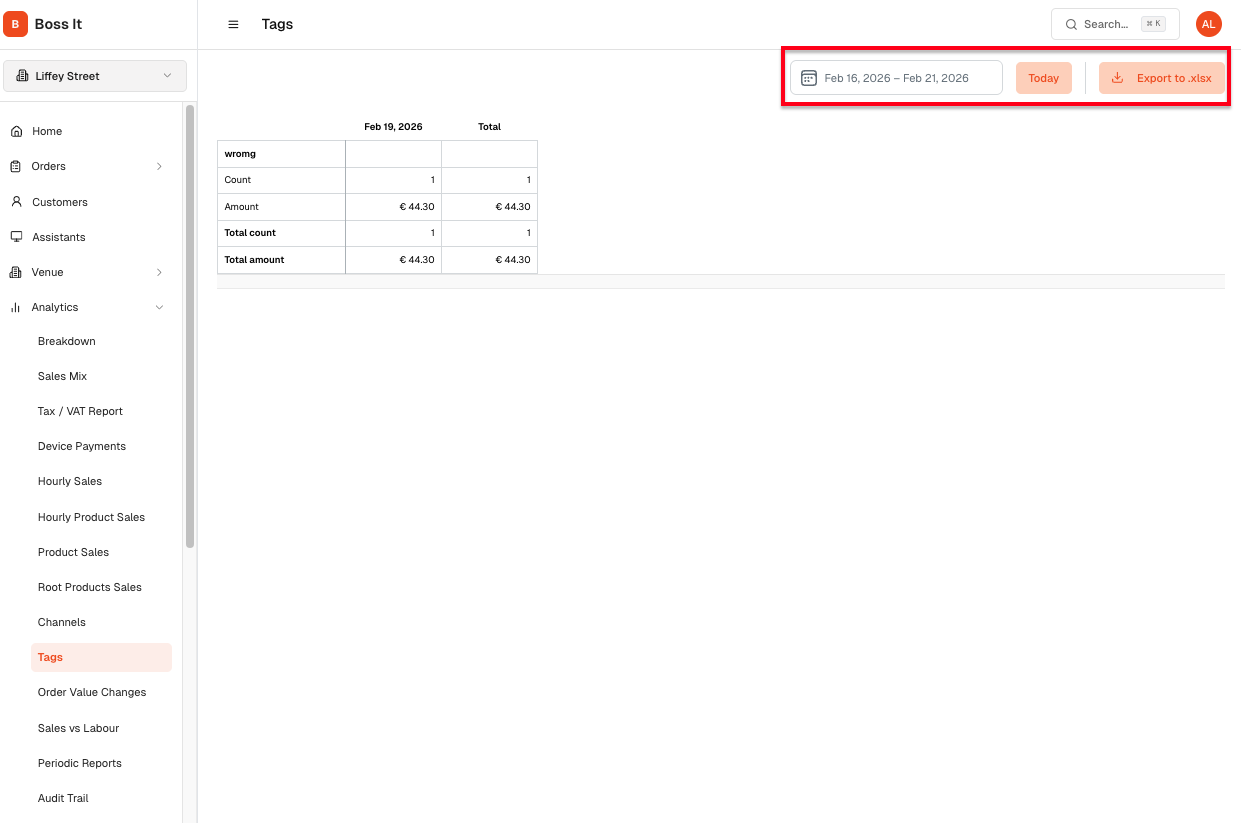1241x823 pixels.
Task: Click the AL user avatar
Action: 1208,24
